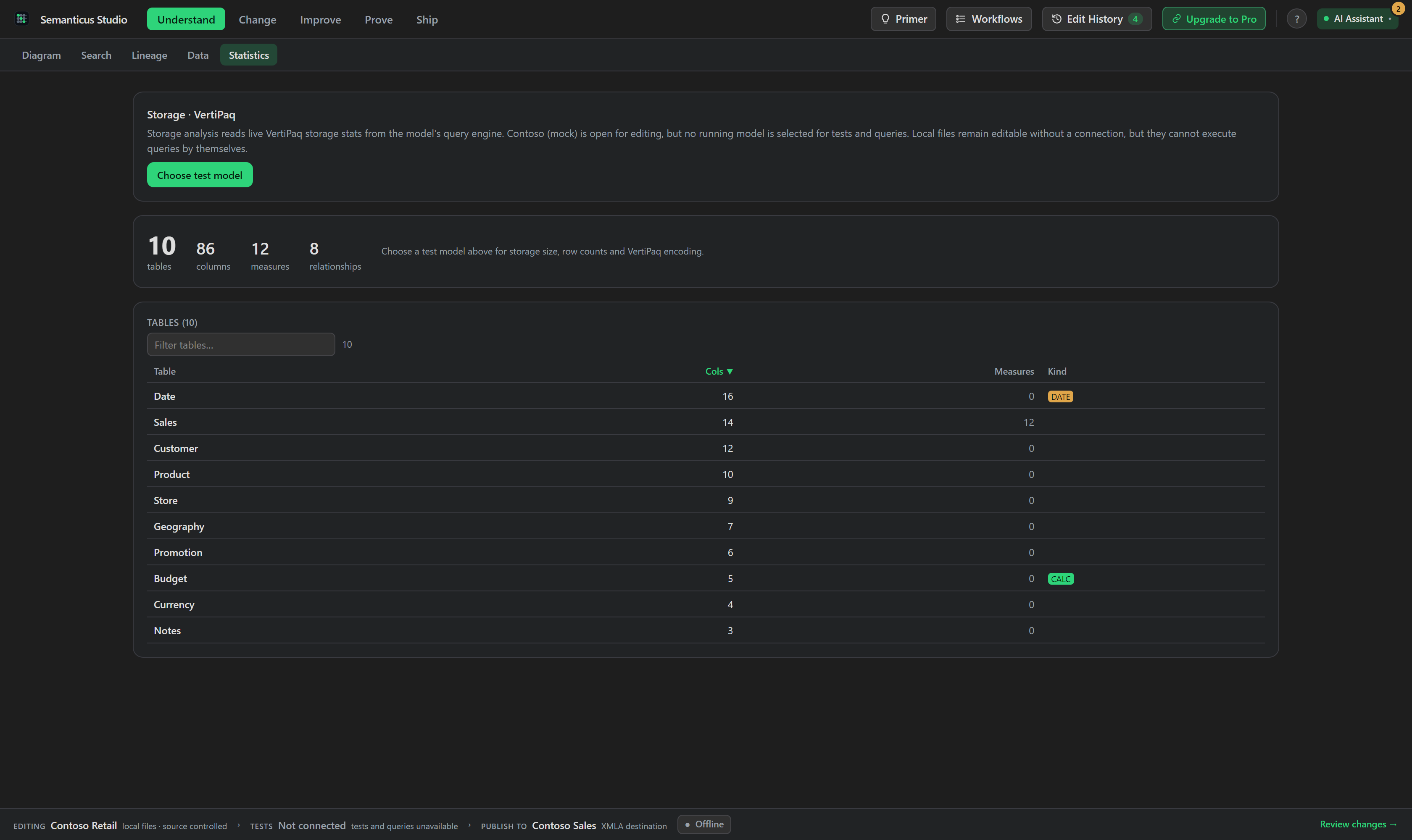Select the Date table row
The image size is (1412, 840).
click(705, 396)
